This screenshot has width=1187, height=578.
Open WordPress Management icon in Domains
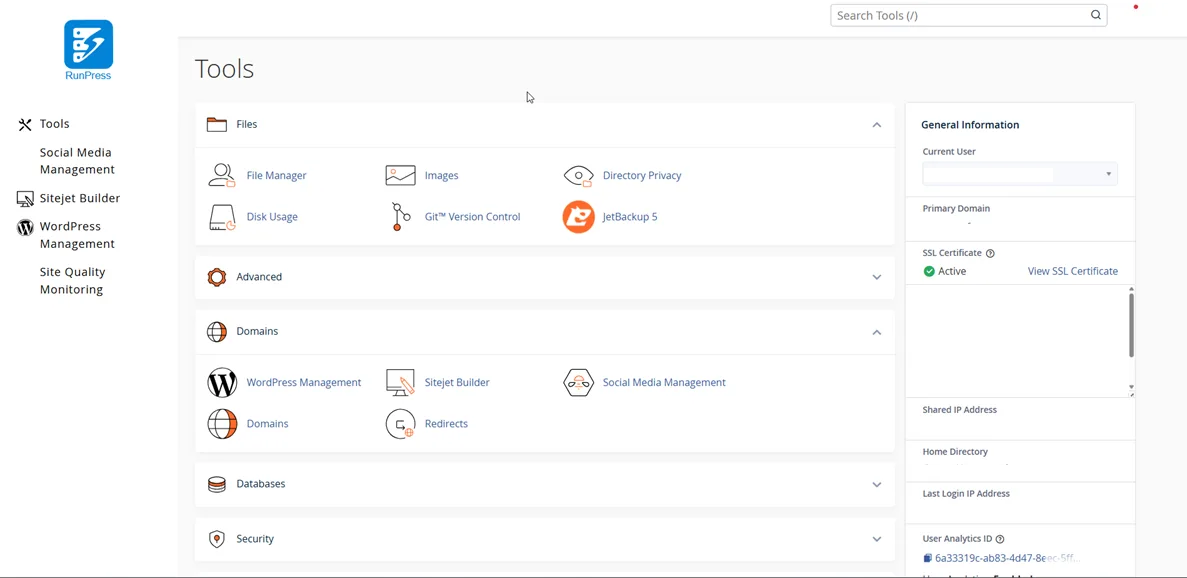click(223, 383)
